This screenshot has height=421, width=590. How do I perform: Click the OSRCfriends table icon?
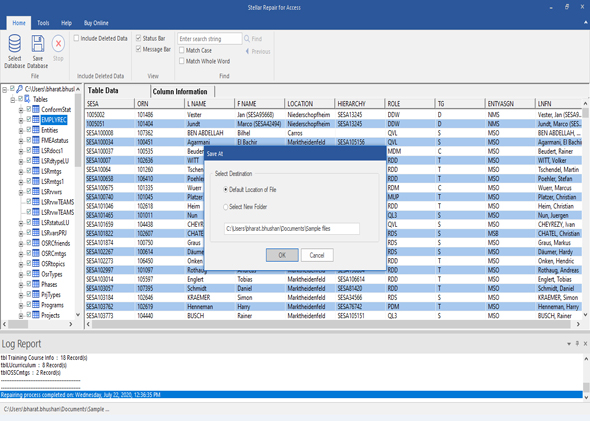36,243
